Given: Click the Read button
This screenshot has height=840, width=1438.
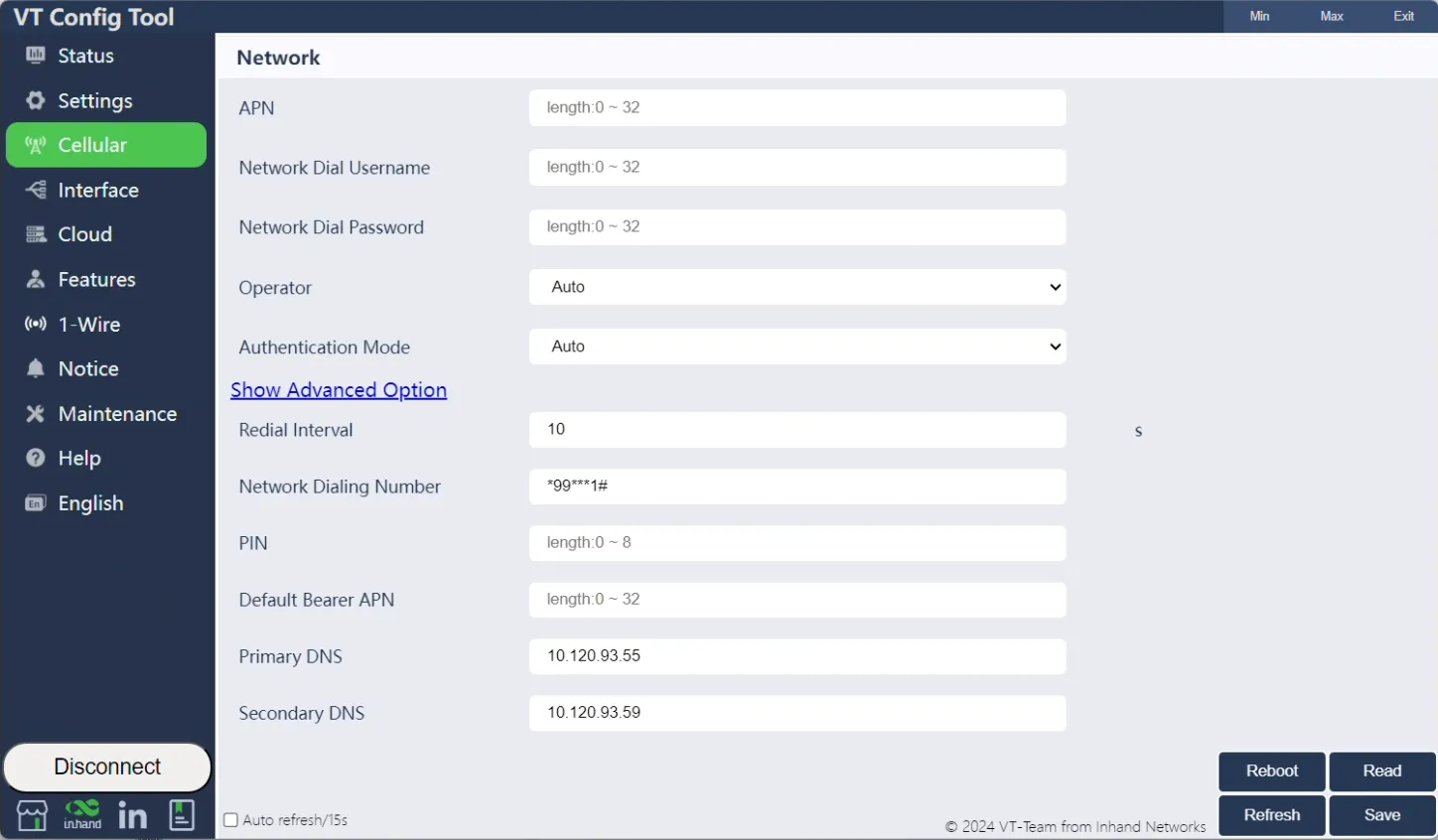Looking at the screenshot, I should point(1382,771).
